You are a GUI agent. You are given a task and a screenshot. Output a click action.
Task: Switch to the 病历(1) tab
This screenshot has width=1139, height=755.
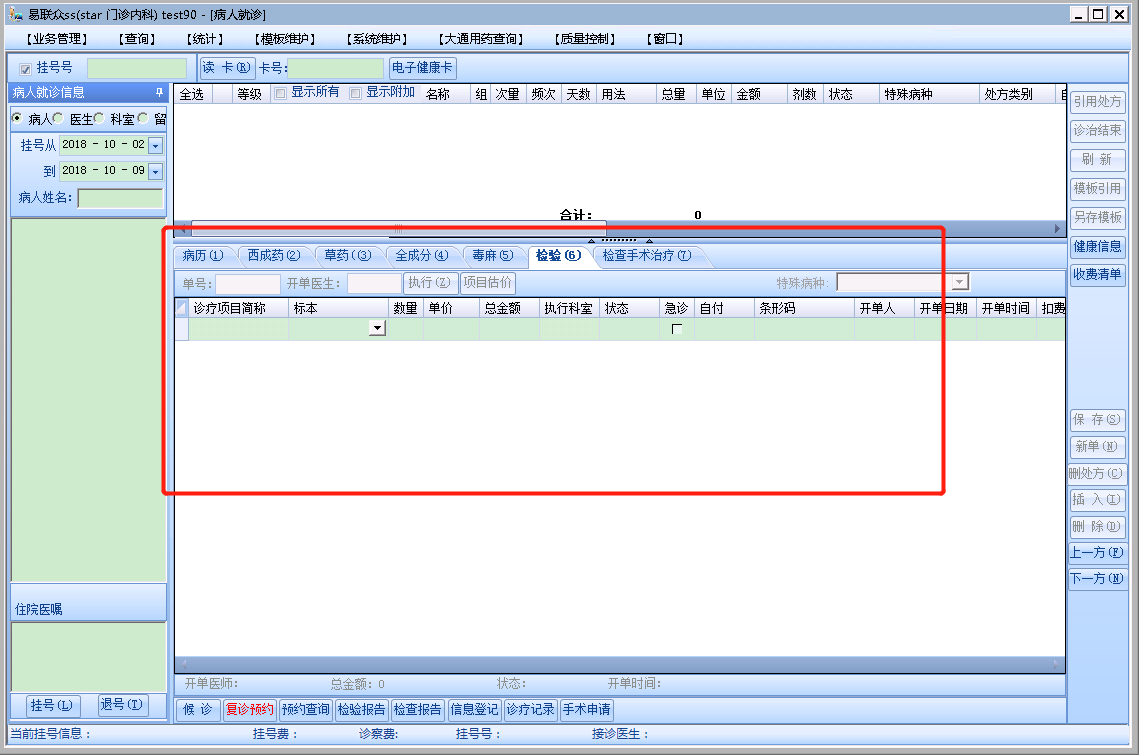pos(203,256)
